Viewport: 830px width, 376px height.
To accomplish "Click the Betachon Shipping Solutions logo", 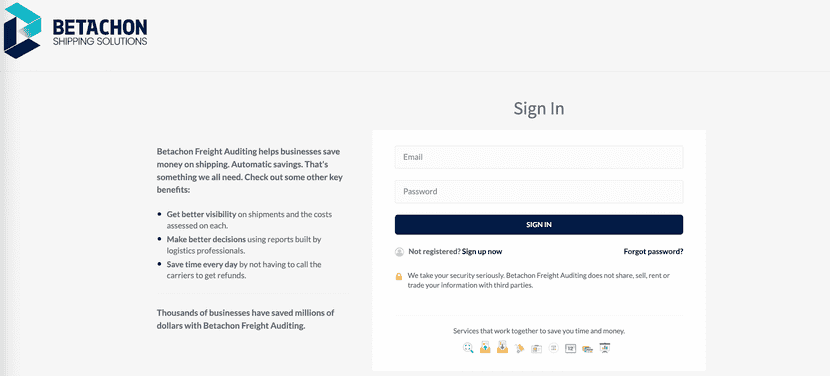I will (x=75, y=30).
